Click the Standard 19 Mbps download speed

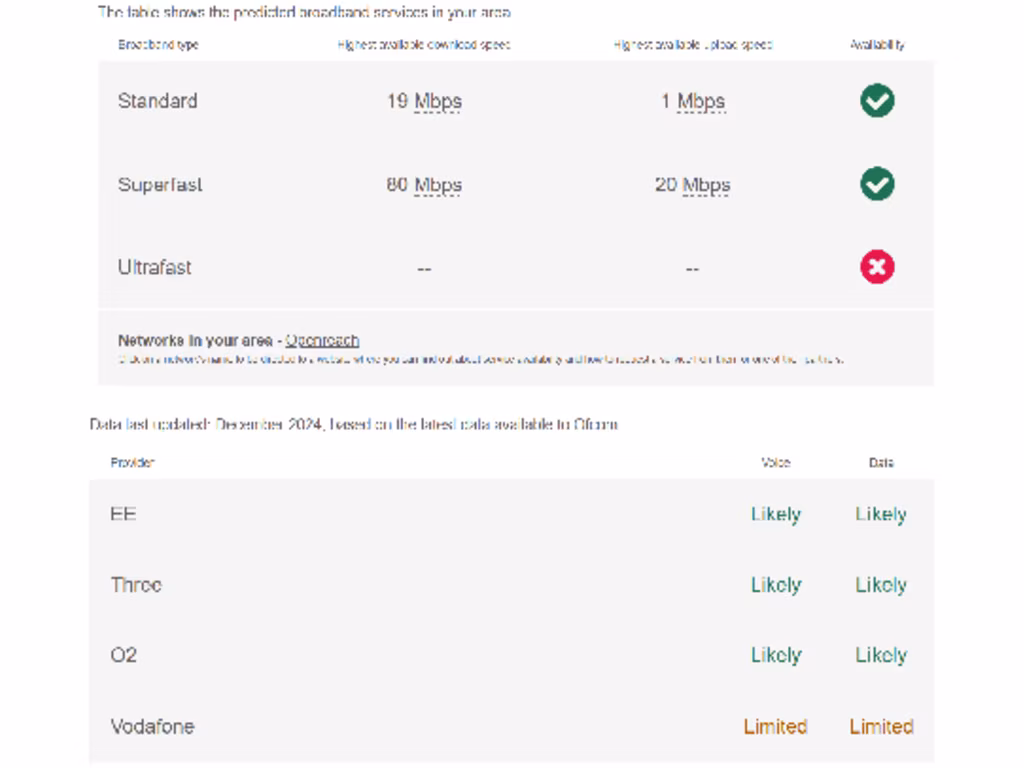coord(424,101)
